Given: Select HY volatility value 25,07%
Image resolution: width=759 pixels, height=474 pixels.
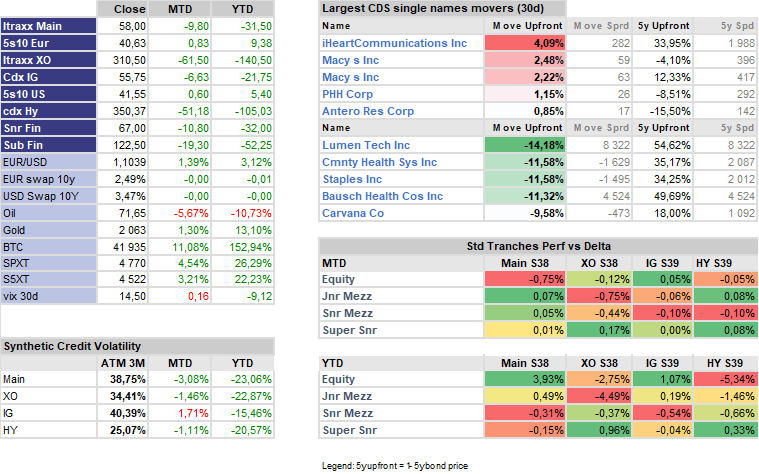Looking at the screenshot, I should tap(128, 430).
